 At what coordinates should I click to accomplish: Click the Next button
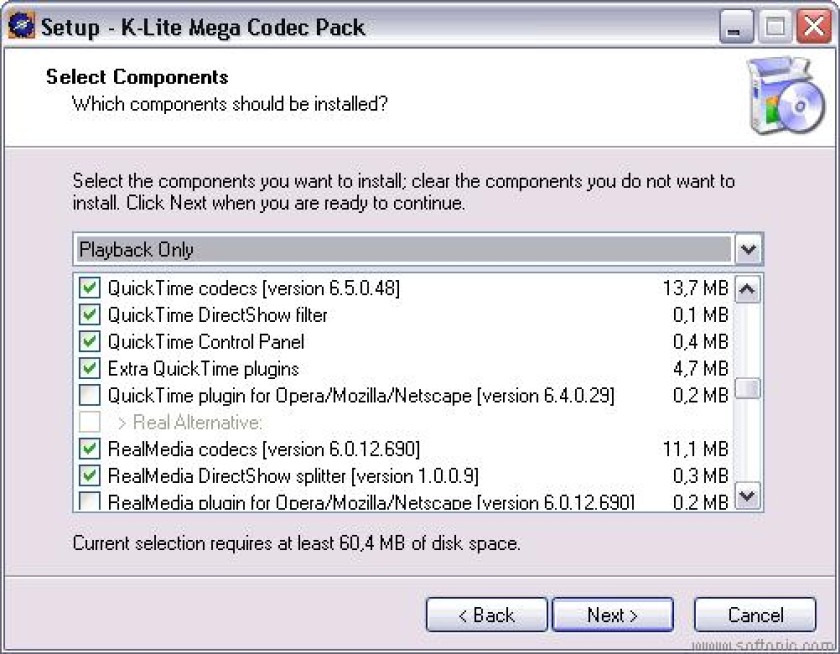pos(613,615)
